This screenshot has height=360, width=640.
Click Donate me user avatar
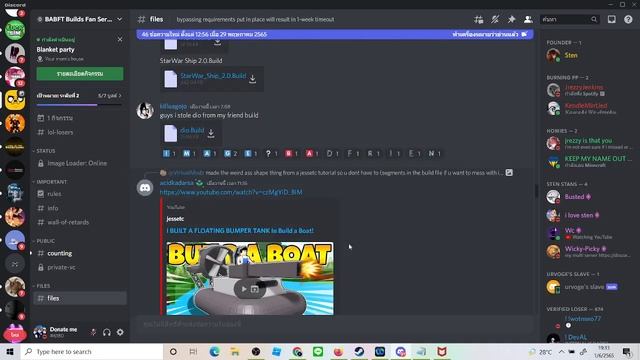click(x=40, y=332)
